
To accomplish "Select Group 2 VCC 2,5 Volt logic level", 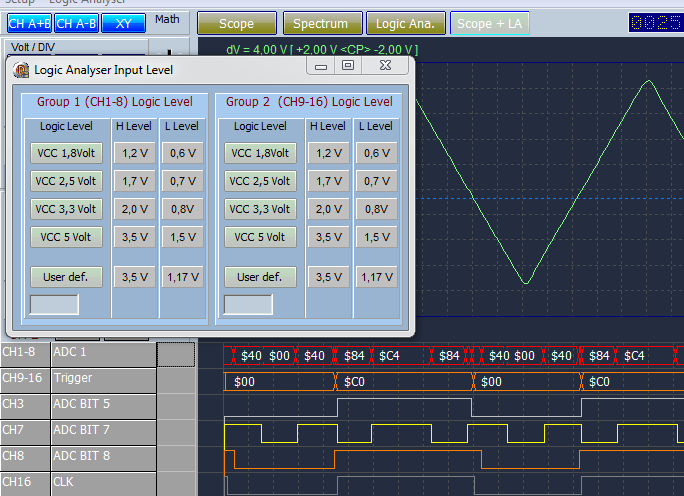I will click(260, 181).
